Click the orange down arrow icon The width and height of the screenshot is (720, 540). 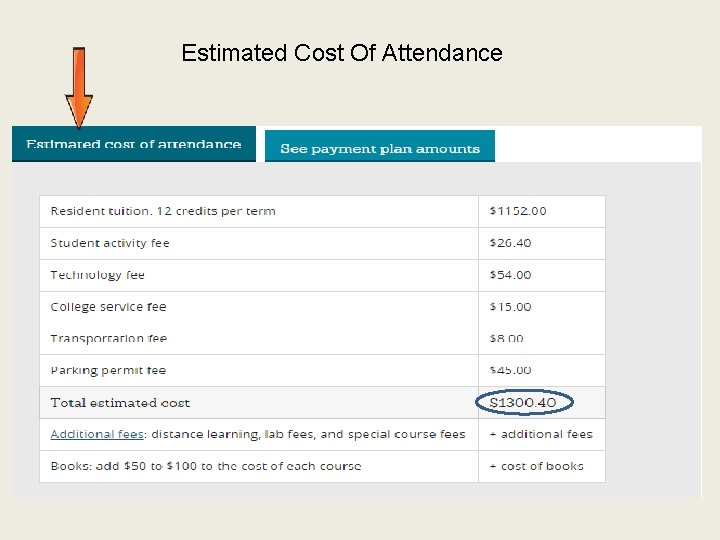[x=78, y=88]
